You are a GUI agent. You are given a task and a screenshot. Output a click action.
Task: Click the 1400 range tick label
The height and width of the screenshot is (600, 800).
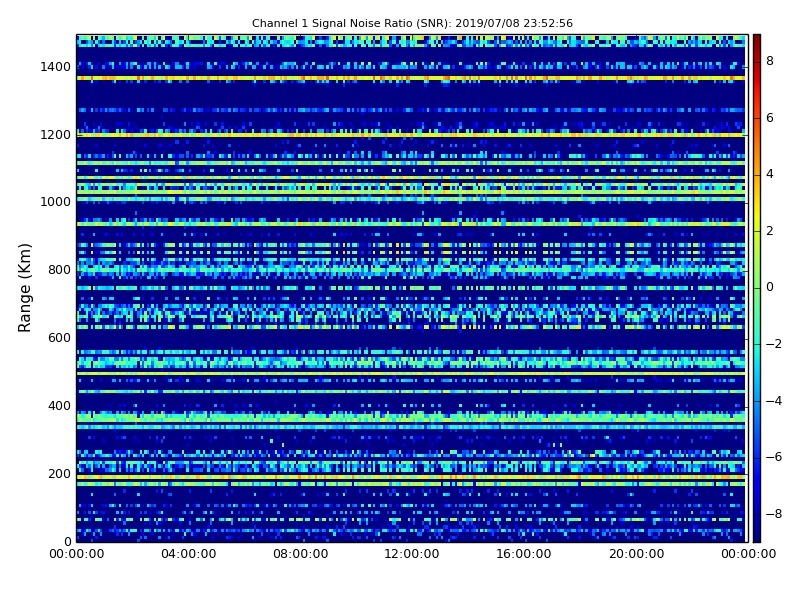click(55, 67)
